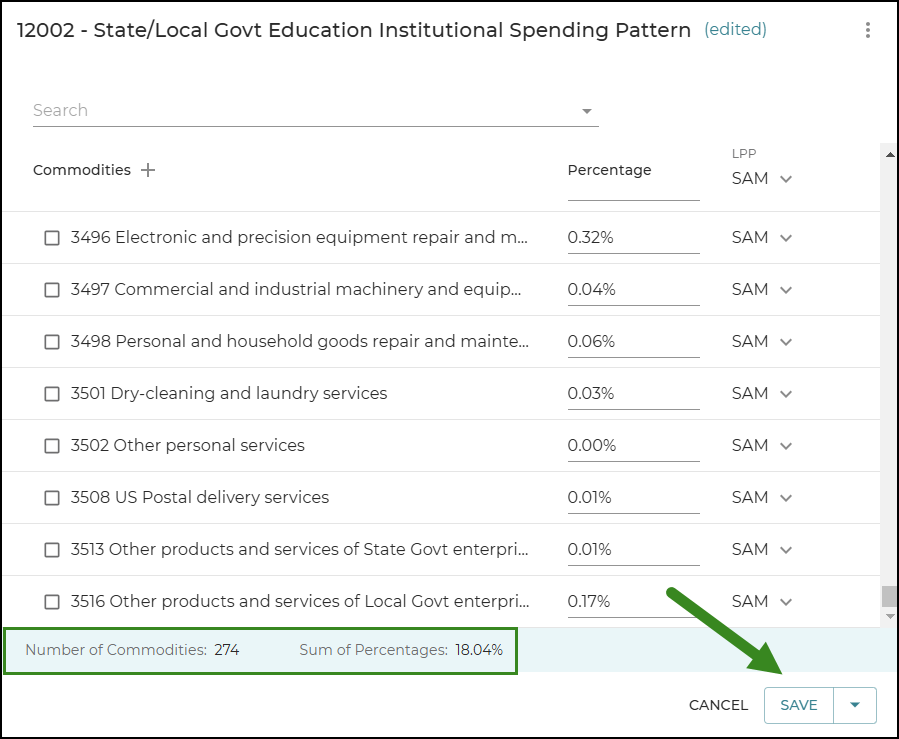Open LPP chevron for 3502 Other personal services
This screenshot has width=899, height=739.
tap(786, 446)
